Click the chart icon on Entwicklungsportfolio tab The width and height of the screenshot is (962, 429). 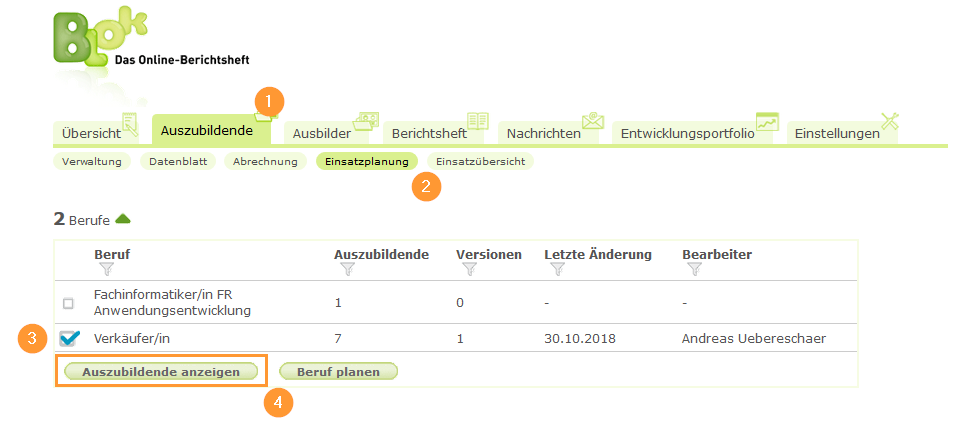[x=767, y=121]
